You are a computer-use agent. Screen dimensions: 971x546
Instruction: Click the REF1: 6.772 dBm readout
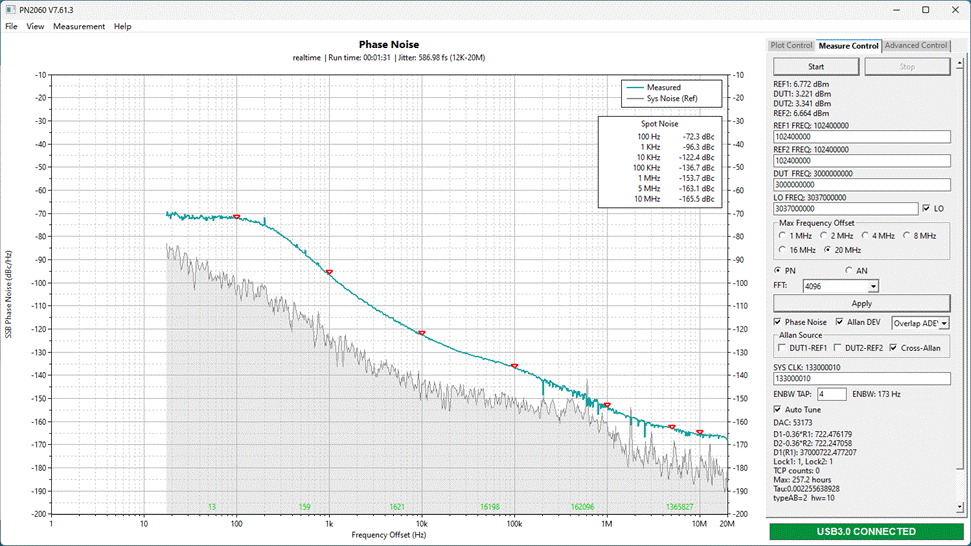801,84
